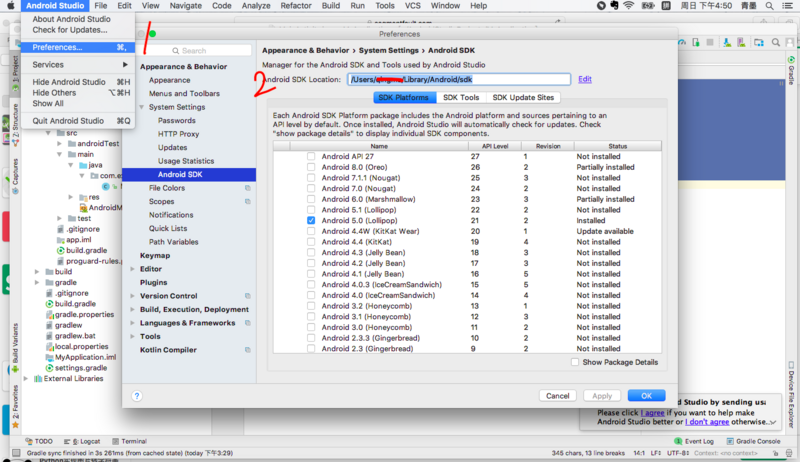The image size is (800, 462).
Task: Check the Android 6.0 (Marshmallow) checkbox
Action: [311, 199]
